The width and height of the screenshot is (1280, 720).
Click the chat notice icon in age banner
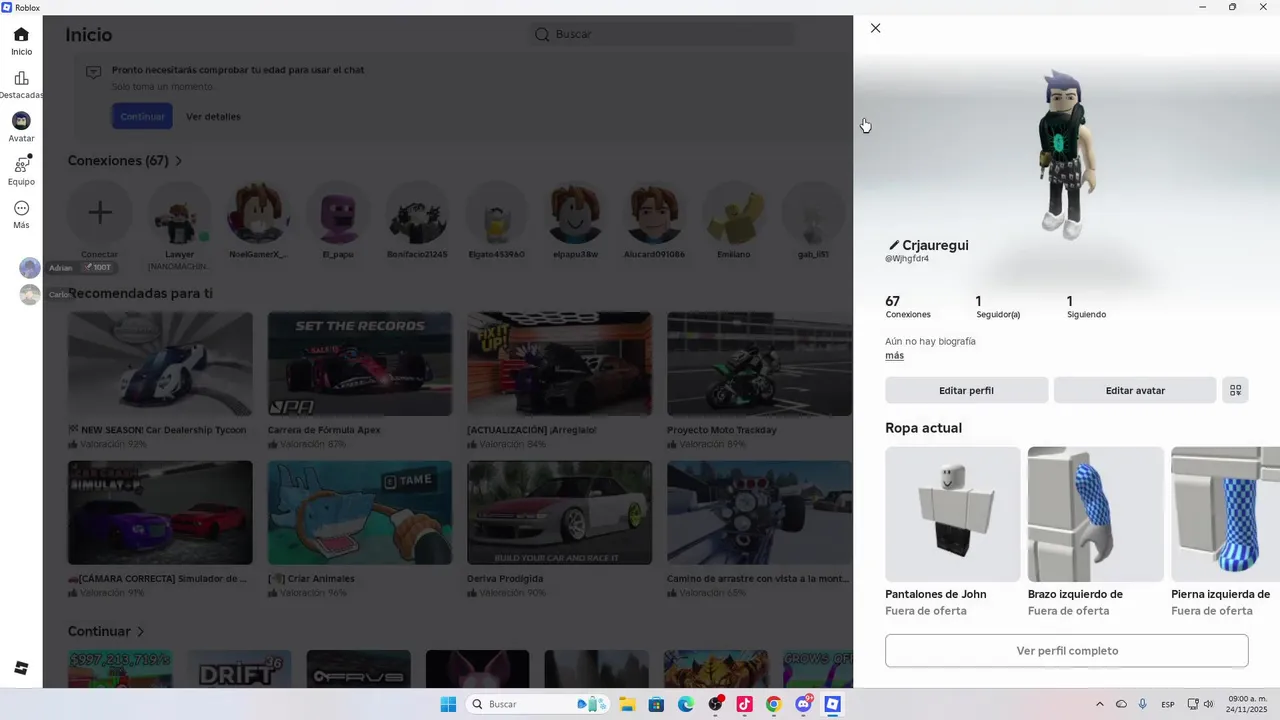tap(93, 73)
